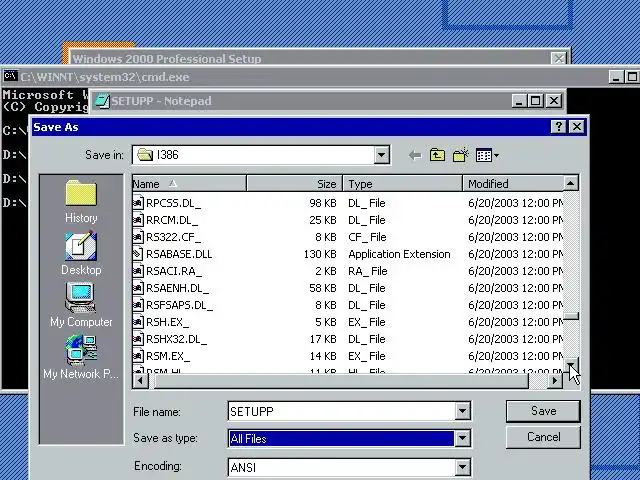Viewport: 640px width, 480px height.
Task: Open My Computer in places bar
Action: (81, 305)
